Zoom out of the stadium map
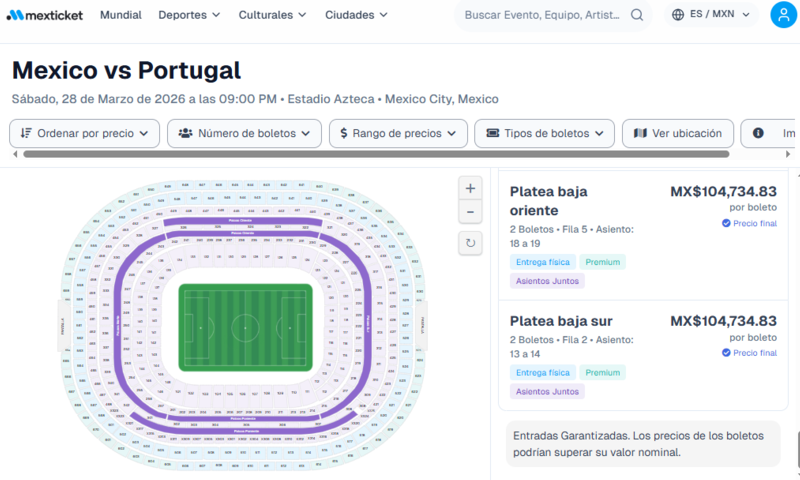 coord(471,212)
